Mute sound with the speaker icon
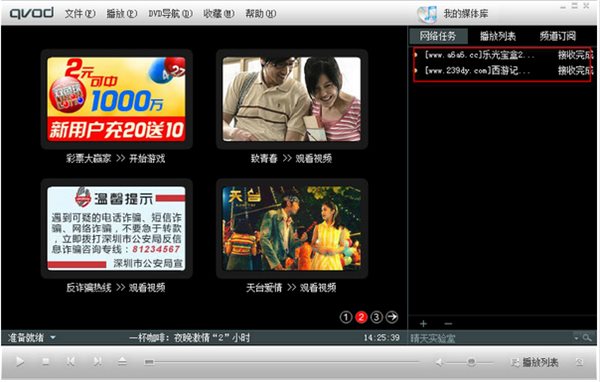The width and height of the screenshot is (600, 382). [439, 362]
